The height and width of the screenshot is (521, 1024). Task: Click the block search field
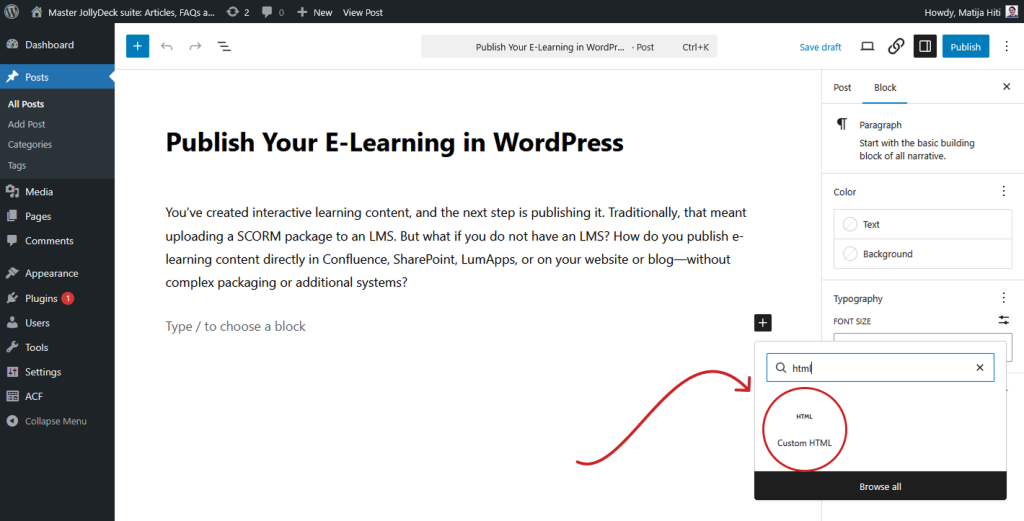click(878, 368)
